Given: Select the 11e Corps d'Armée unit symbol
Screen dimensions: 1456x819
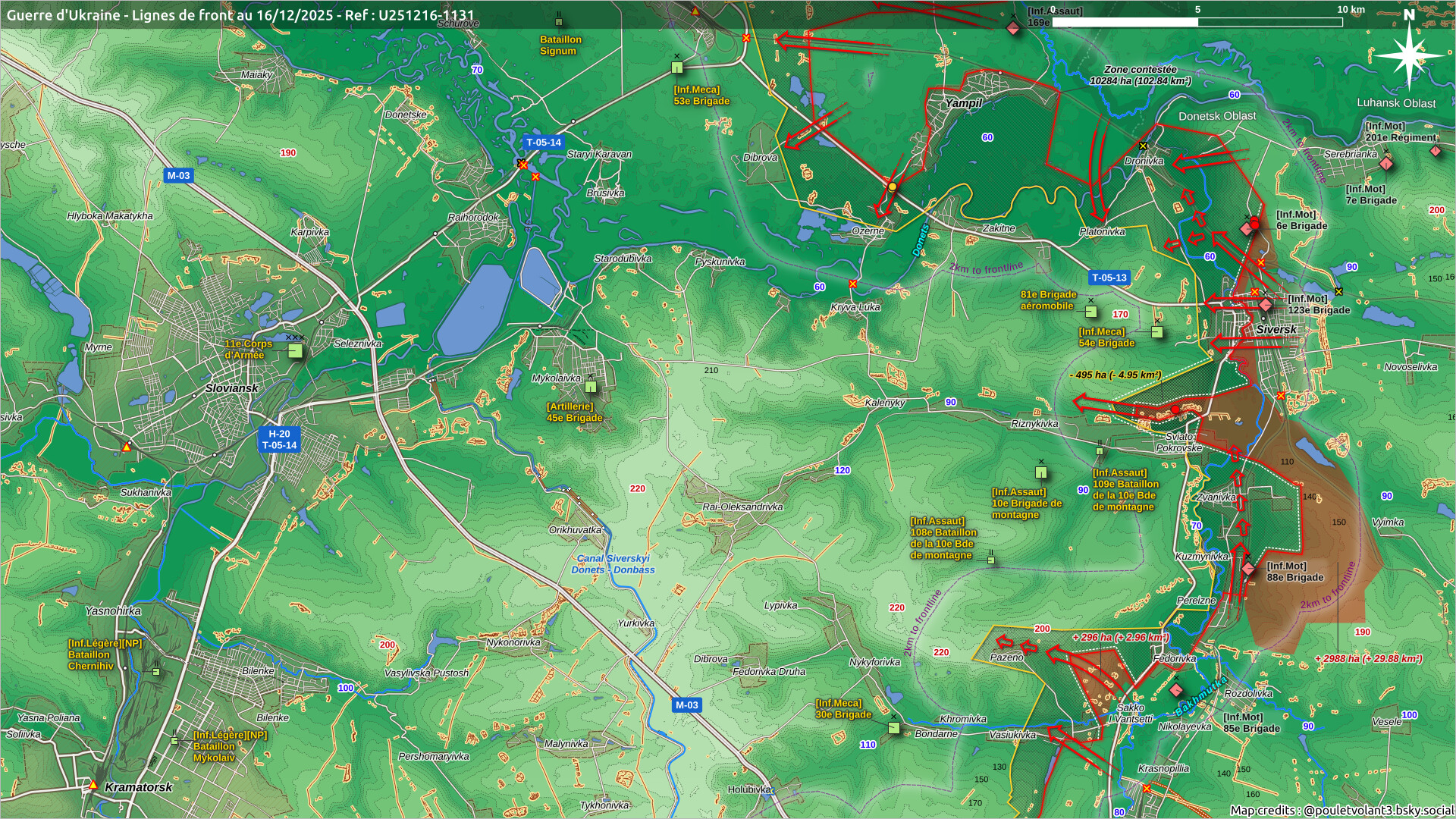Looking at the screenshot, I should click(295, 351).
